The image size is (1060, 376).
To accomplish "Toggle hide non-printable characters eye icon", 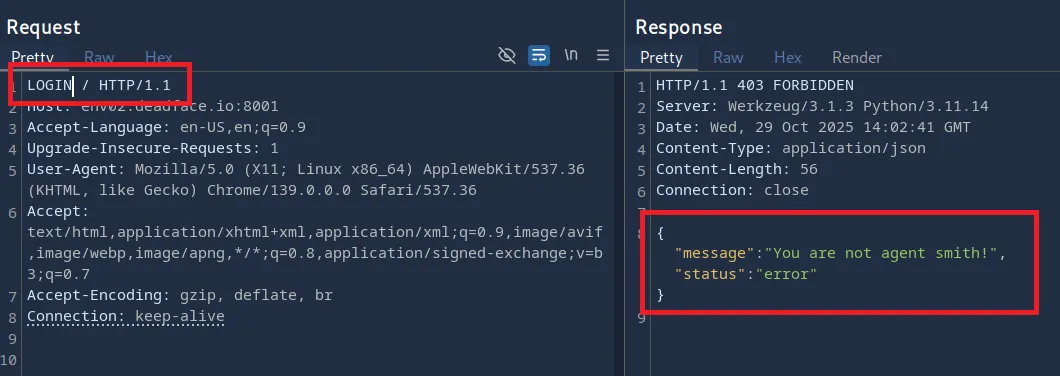I will (x=506, y=55).
